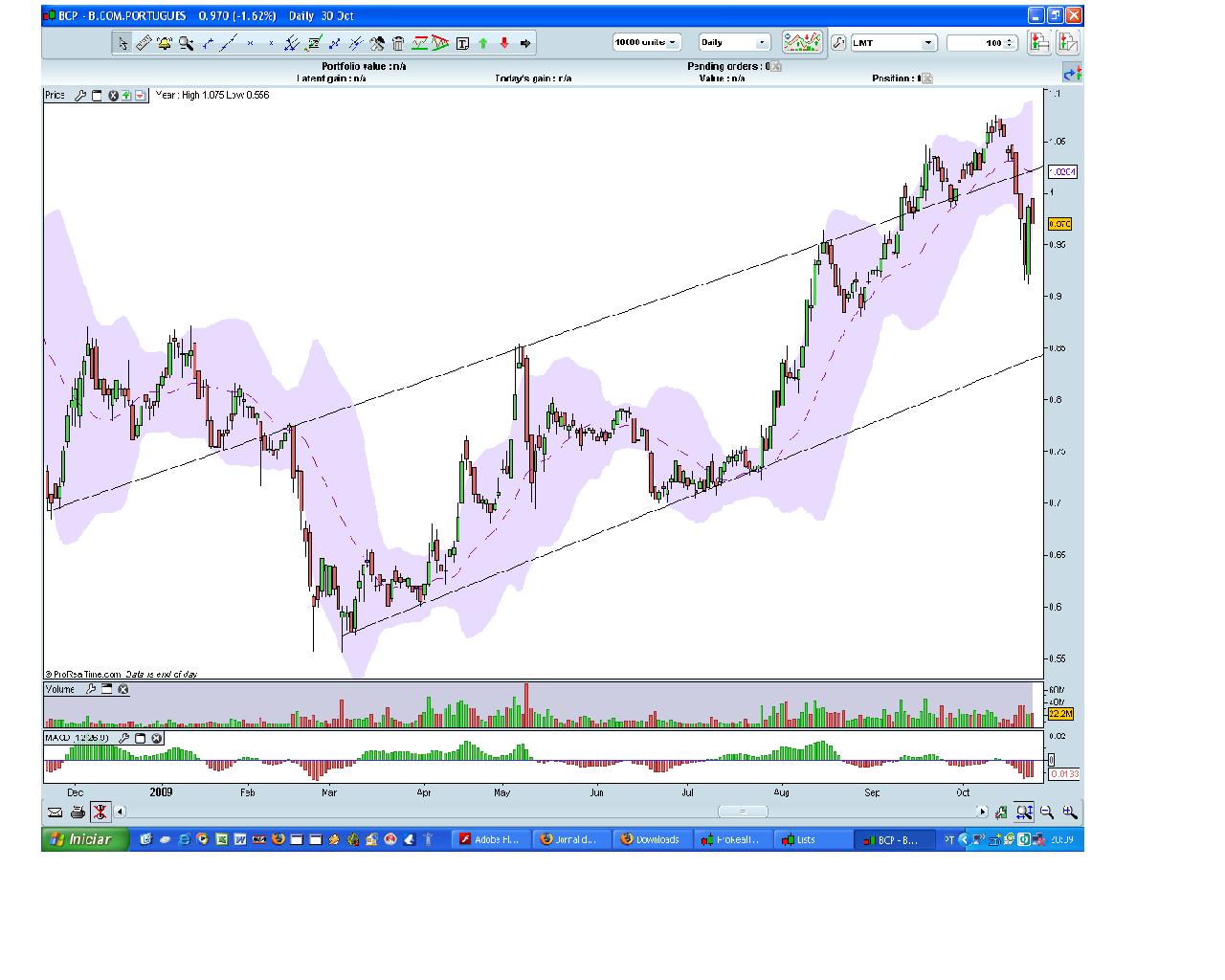Click the green up arrow in the Price panel
The width and height of the screenshot is (1225, 980).
(x=126, y=96)
